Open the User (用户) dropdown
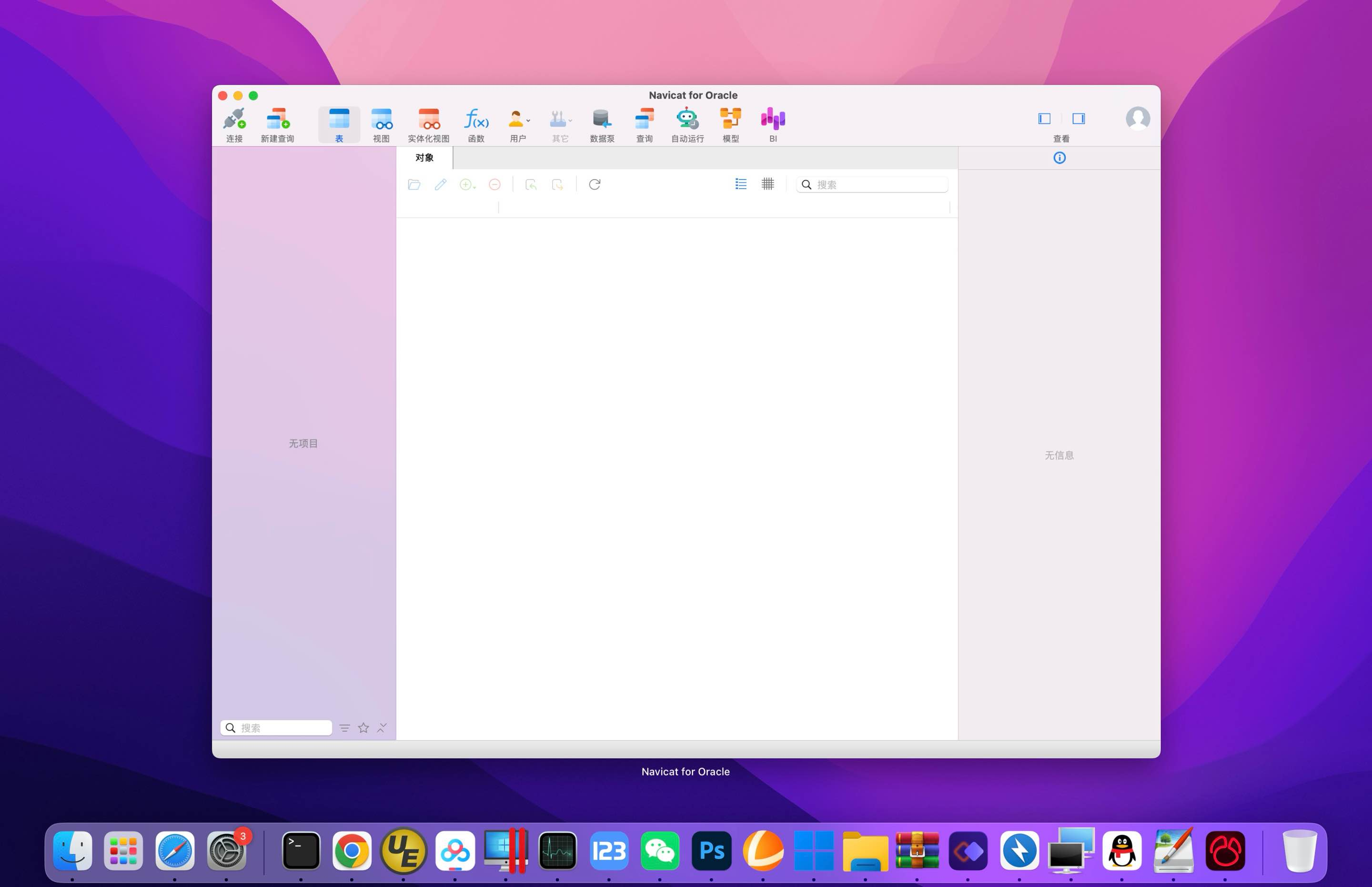Screen dimensions: 1372x887 (x=518, y=119)
